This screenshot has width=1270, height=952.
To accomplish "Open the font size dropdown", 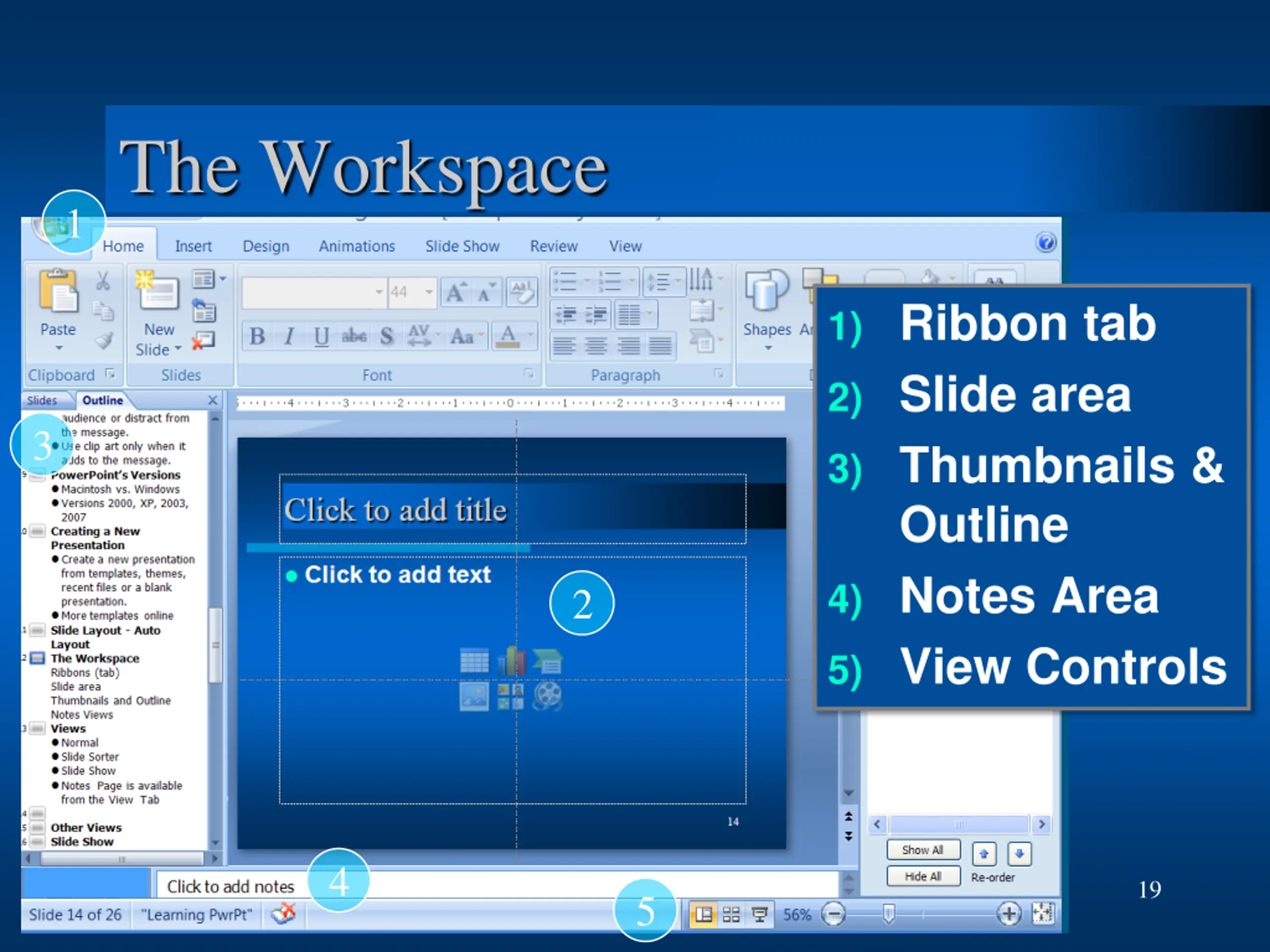I will click(x=428, y=292).
